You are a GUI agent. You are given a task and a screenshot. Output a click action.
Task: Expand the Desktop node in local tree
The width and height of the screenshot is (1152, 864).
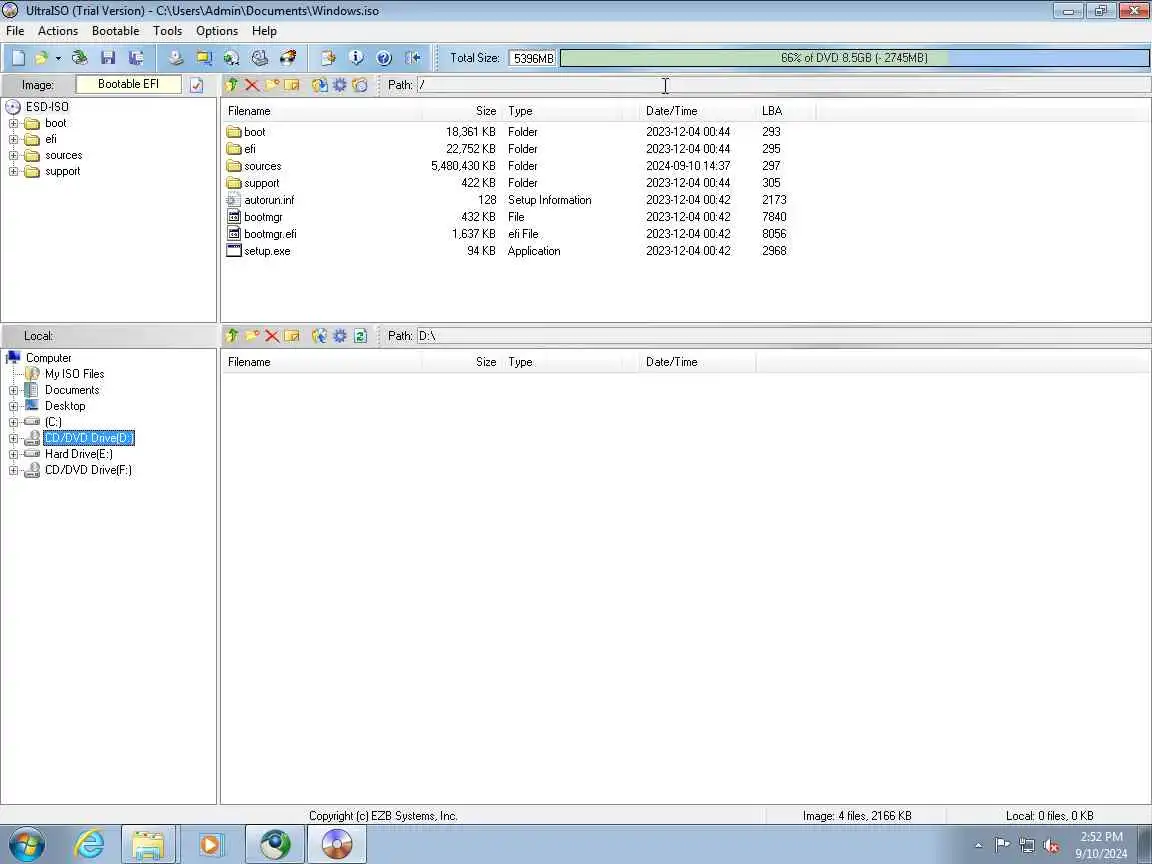coord(13,406)
